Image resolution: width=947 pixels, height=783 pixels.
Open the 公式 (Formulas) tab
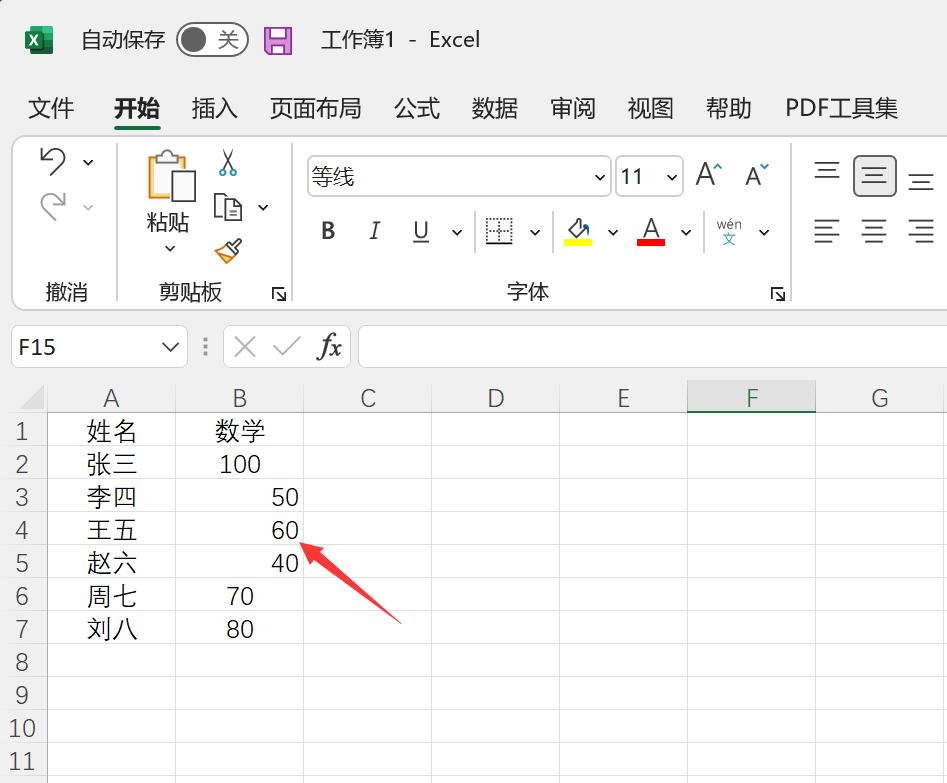click(417, 108)
